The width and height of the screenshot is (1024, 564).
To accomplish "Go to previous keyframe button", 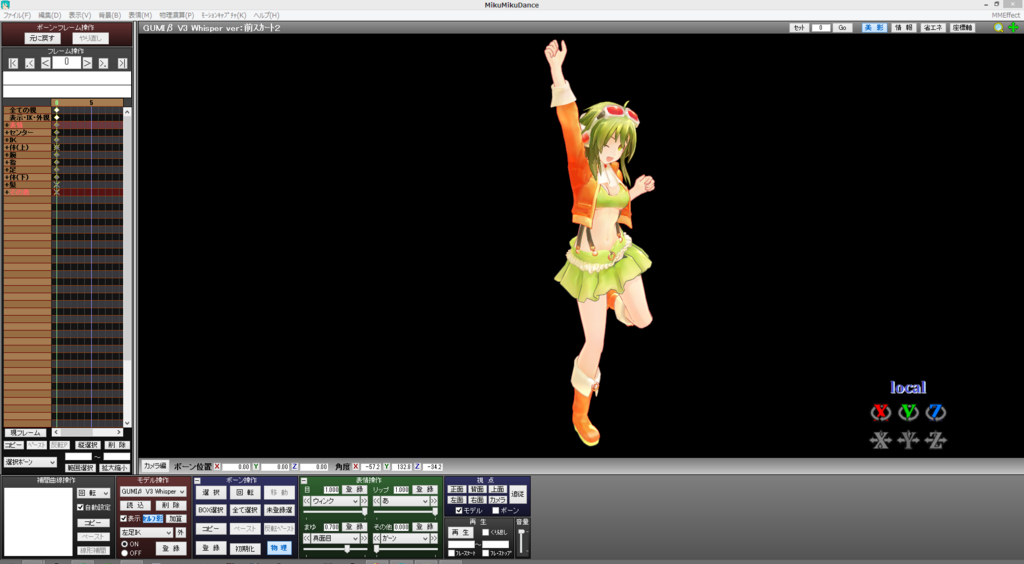I will pos(30,63).
